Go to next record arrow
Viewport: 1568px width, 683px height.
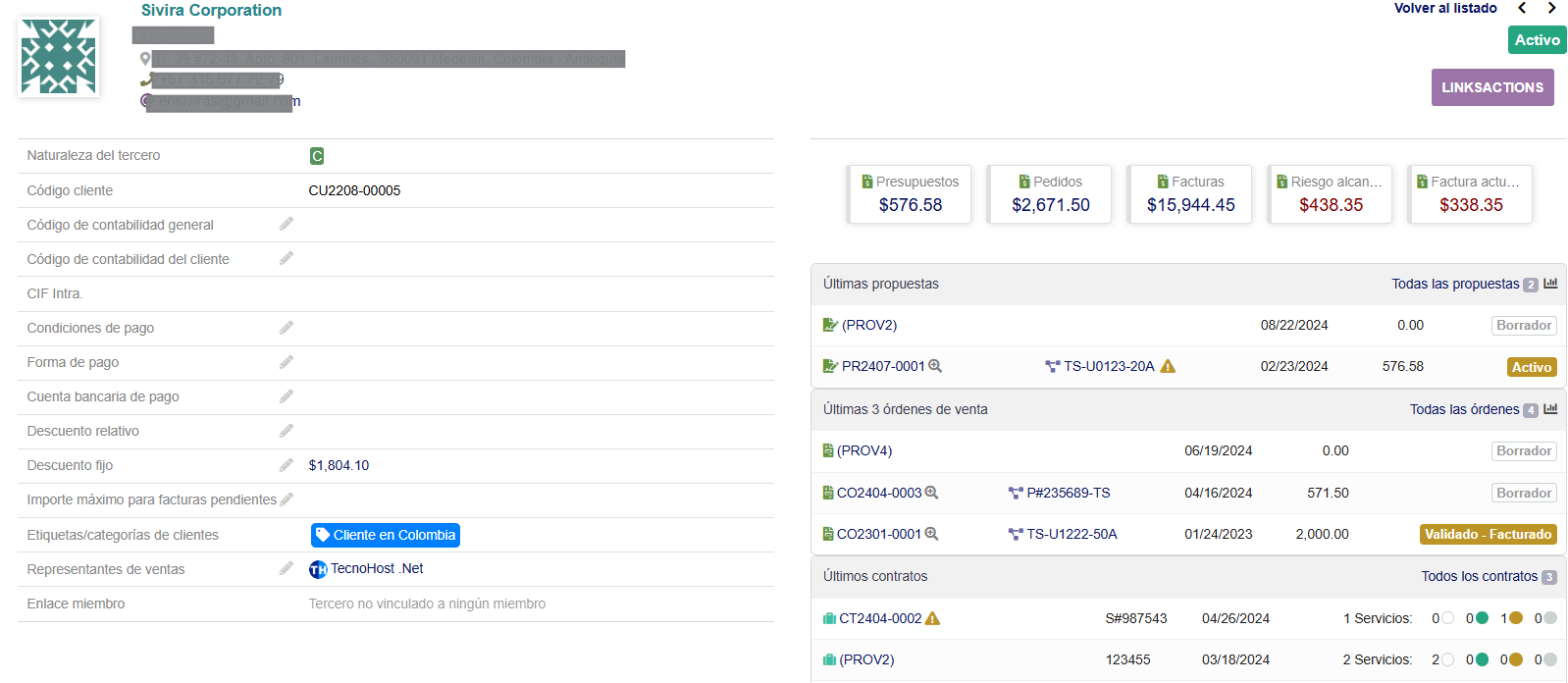(1551, 8)
